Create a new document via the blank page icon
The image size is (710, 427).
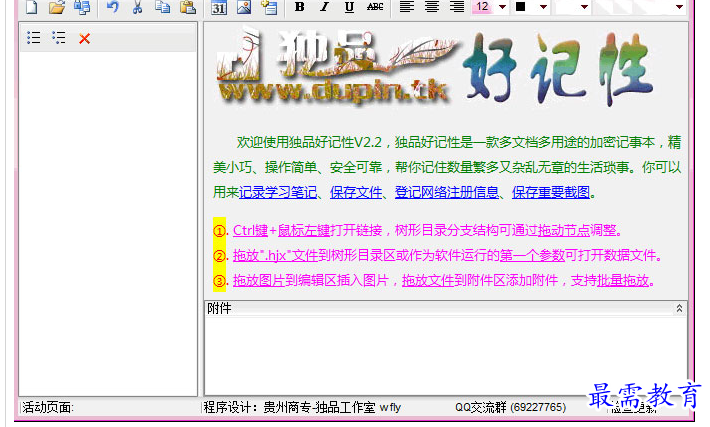pyautogui.click(x=31, y=7)
